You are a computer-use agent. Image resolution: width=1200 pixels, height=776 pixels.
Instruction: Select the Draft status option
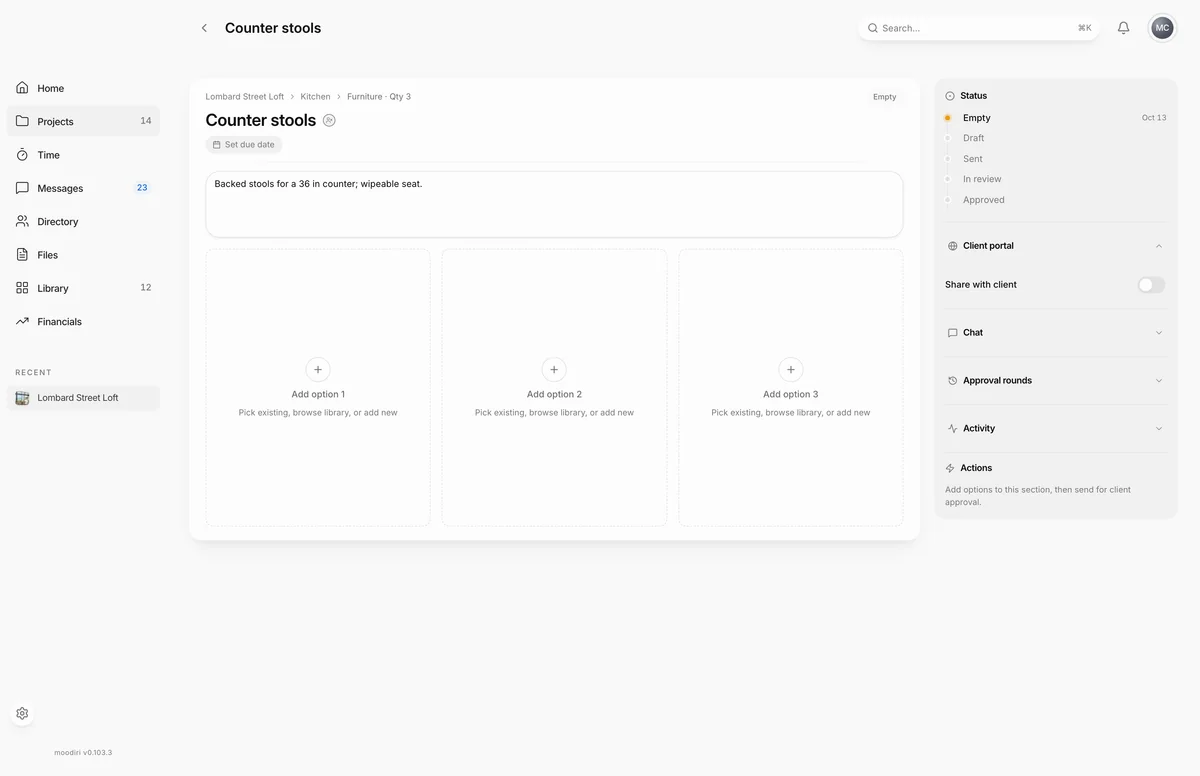pos(973,138)
